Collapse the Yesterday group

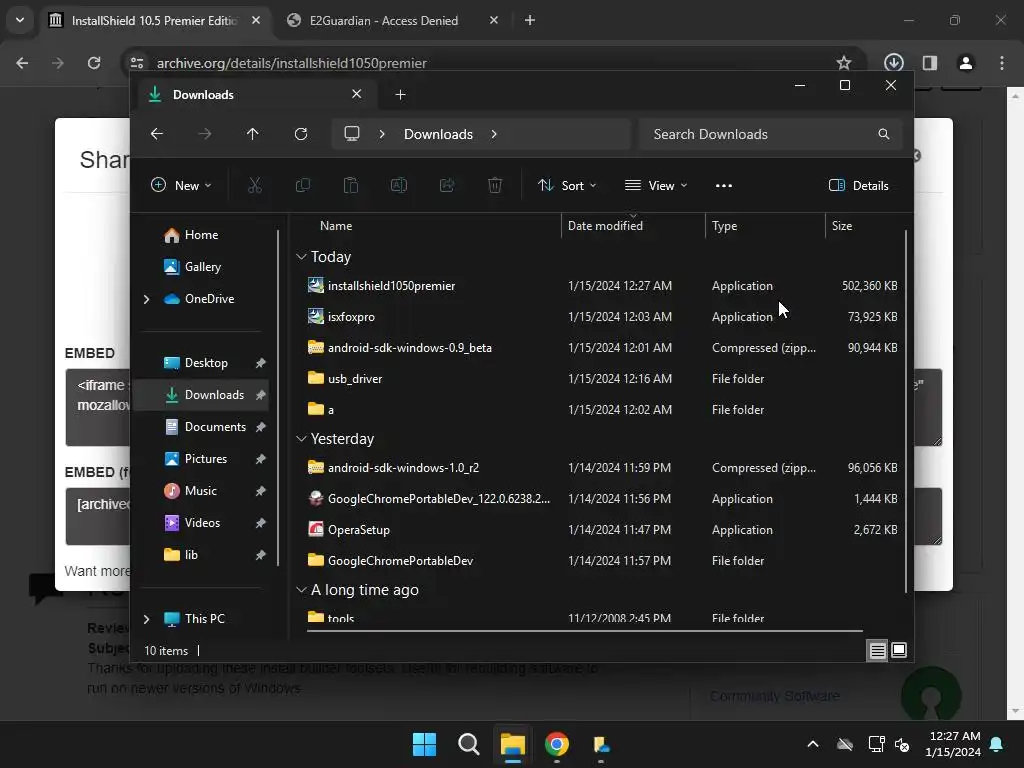(301, 439)
